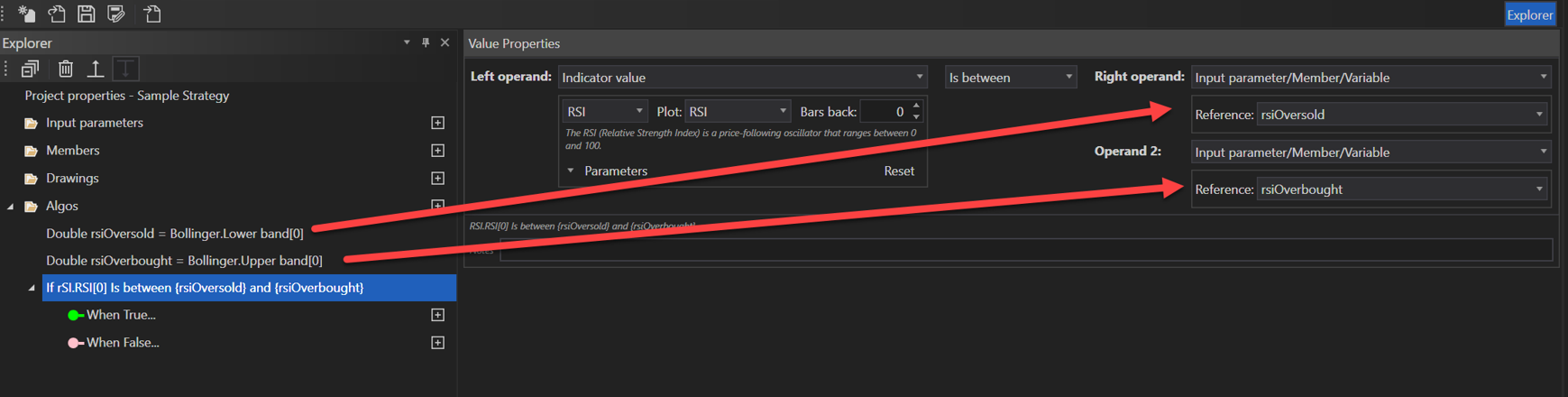Click the Save As icon with pencil
The image size is (1568, 397).
click(x=116, y=14)
